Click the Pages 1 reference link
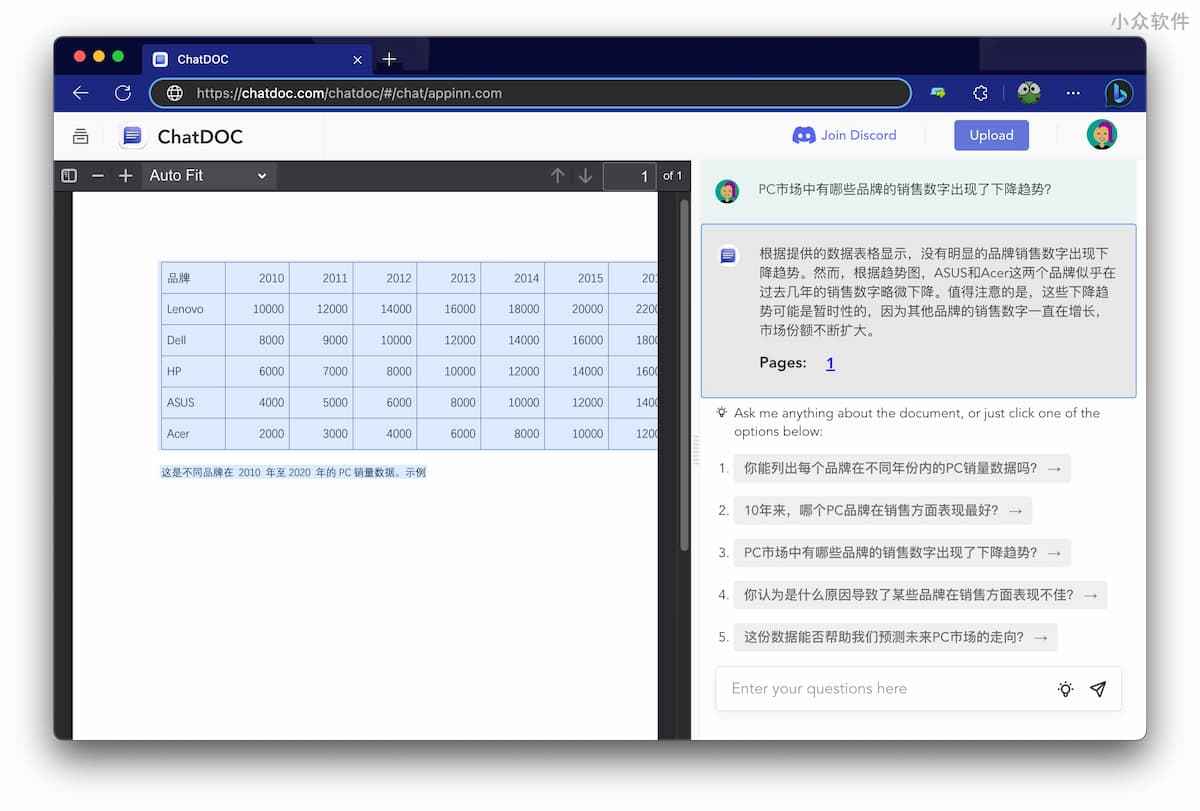Viewport: 1200px width, 811px height. [830, 363]
